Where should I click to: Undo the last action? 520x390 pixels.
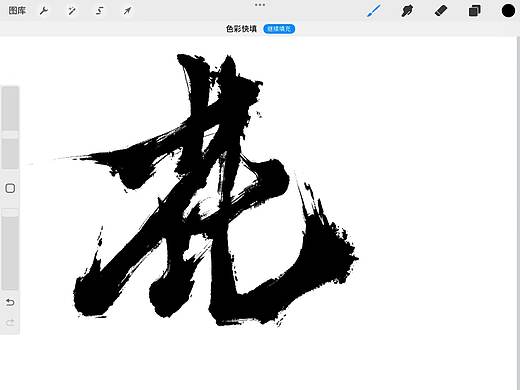10,302
